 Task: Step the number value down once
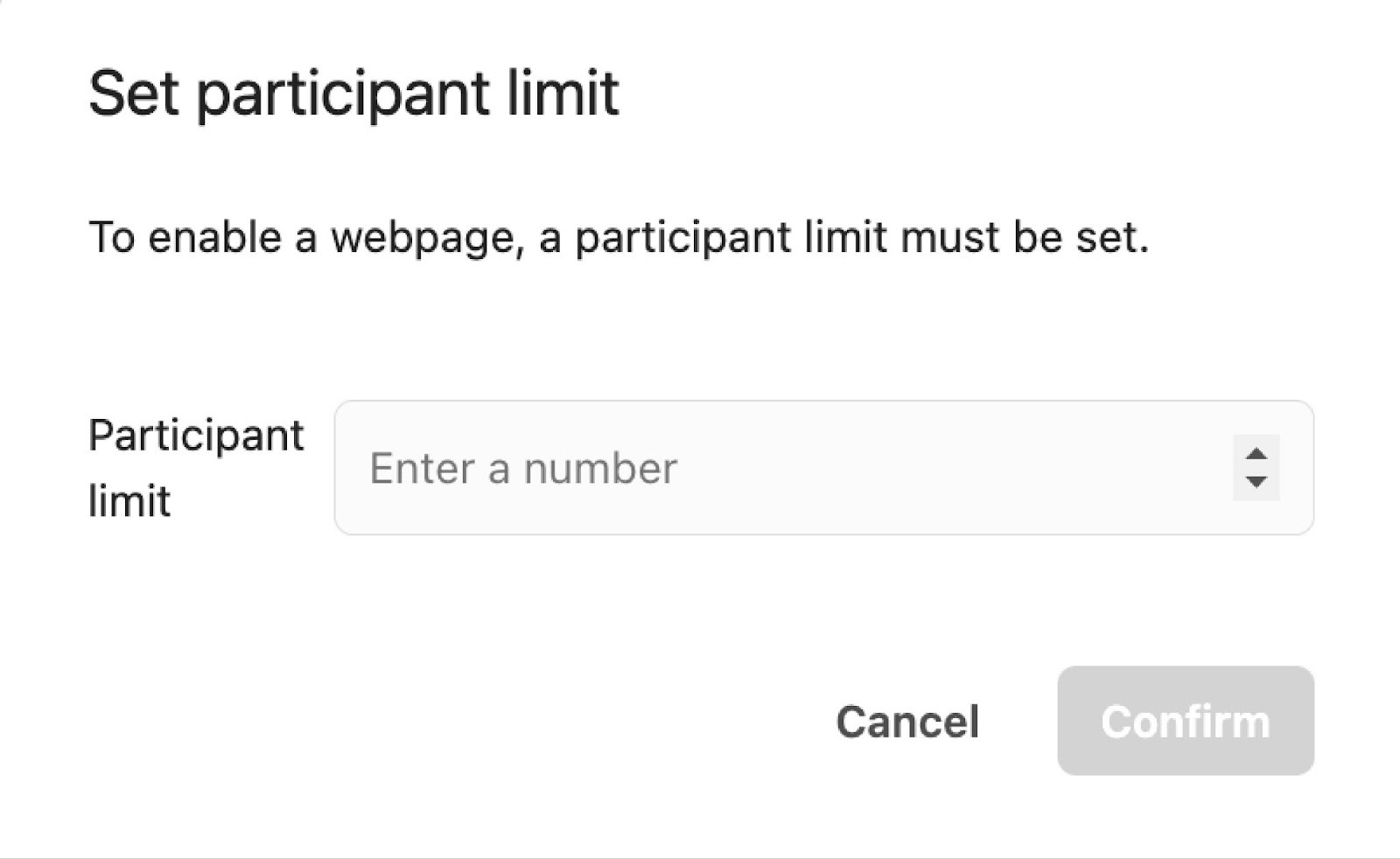point(1256,482)
